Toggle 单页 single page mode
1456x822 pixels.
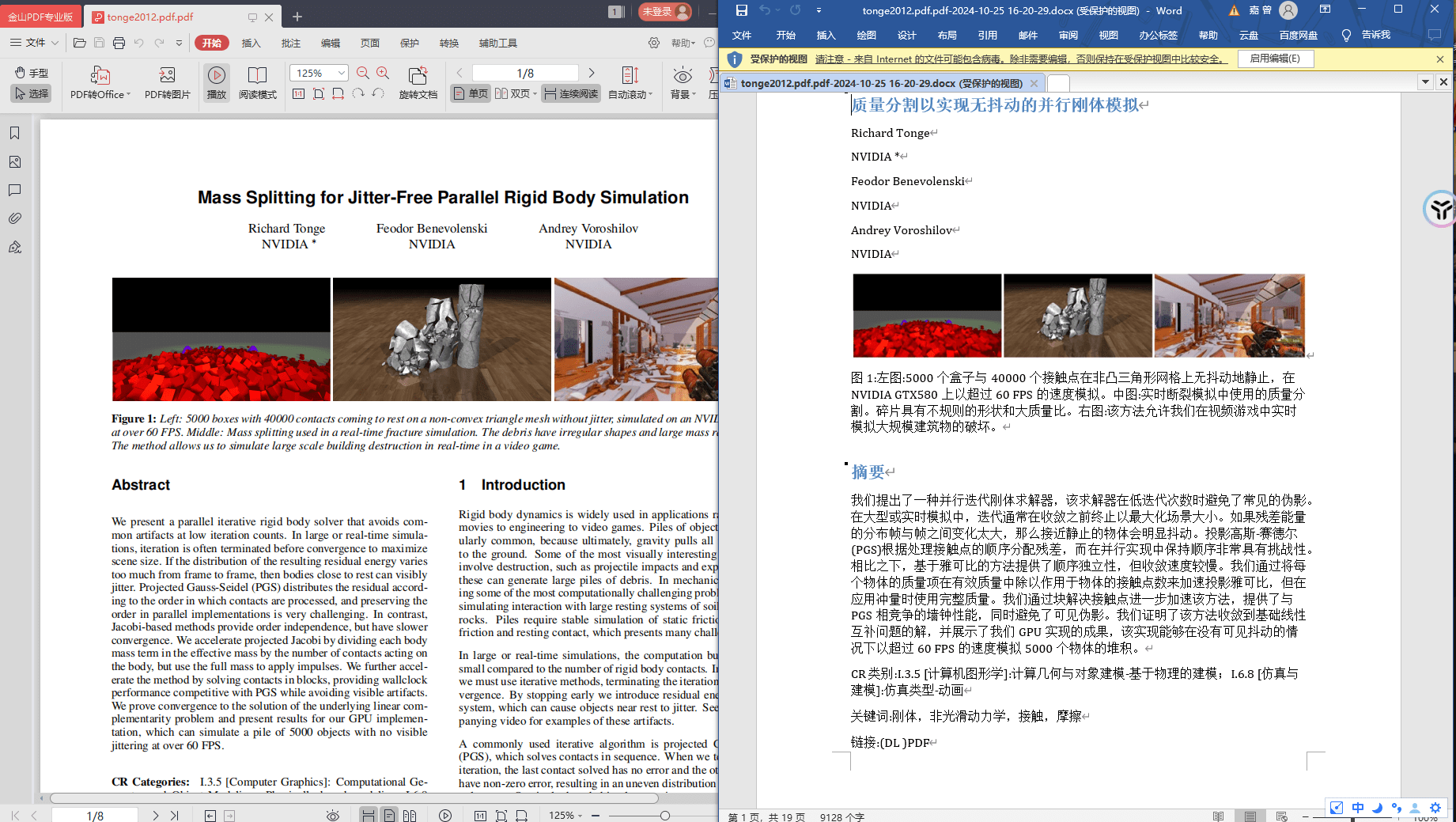470,93
